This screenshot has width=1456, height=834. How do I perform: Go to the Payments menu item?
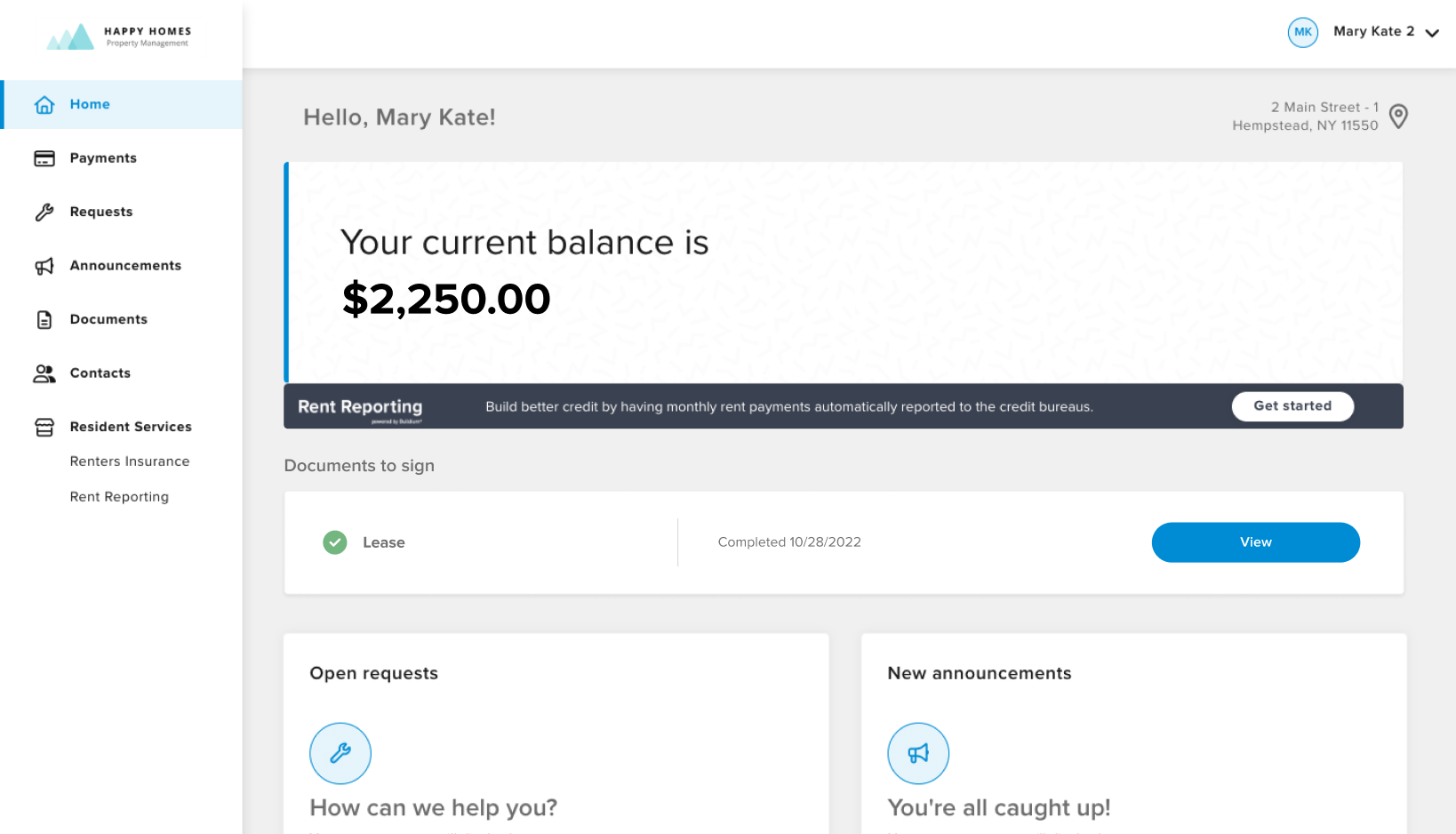point(103,158)
